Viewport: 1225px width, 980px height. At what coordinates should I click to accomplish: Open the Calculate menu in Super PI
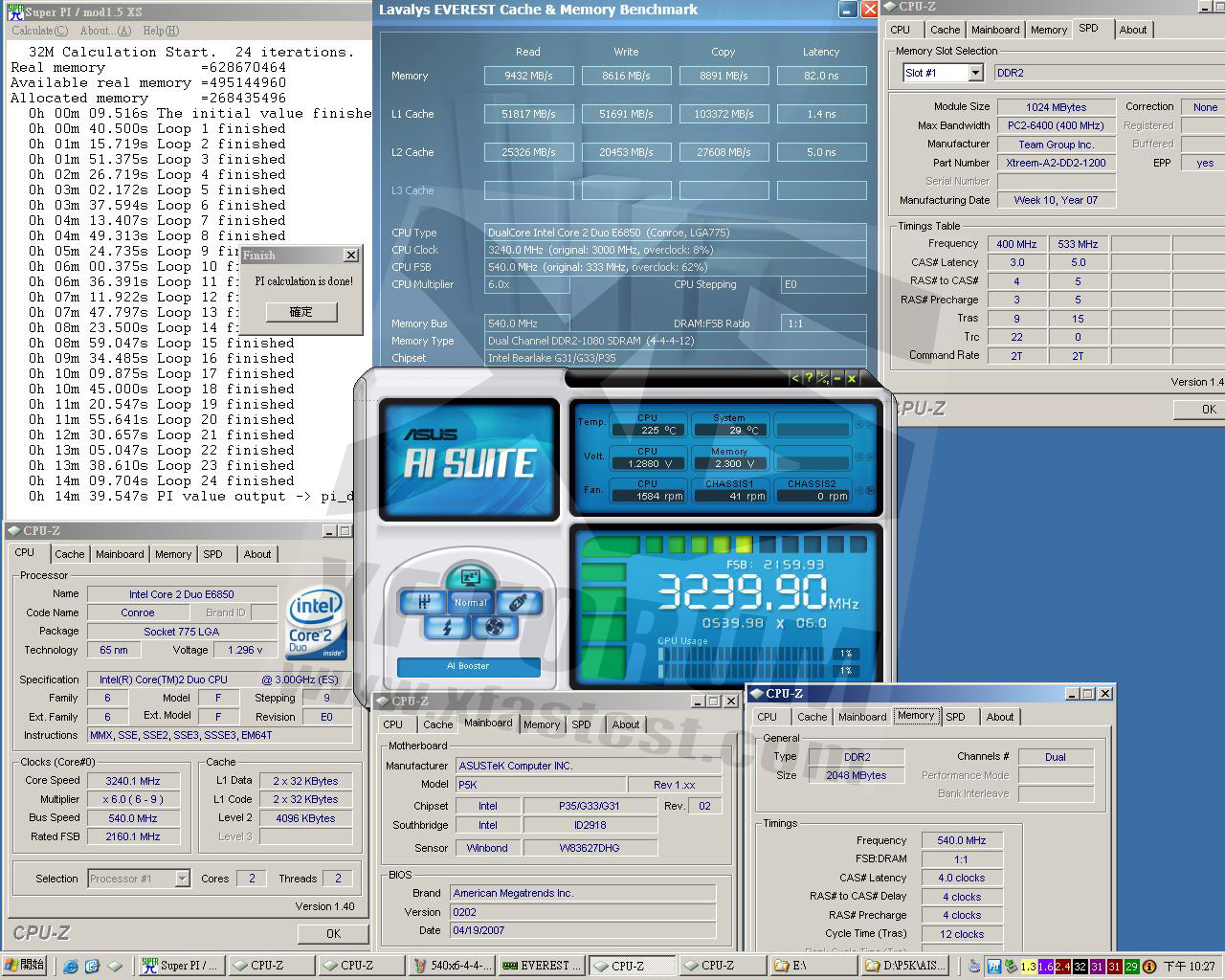38,31
